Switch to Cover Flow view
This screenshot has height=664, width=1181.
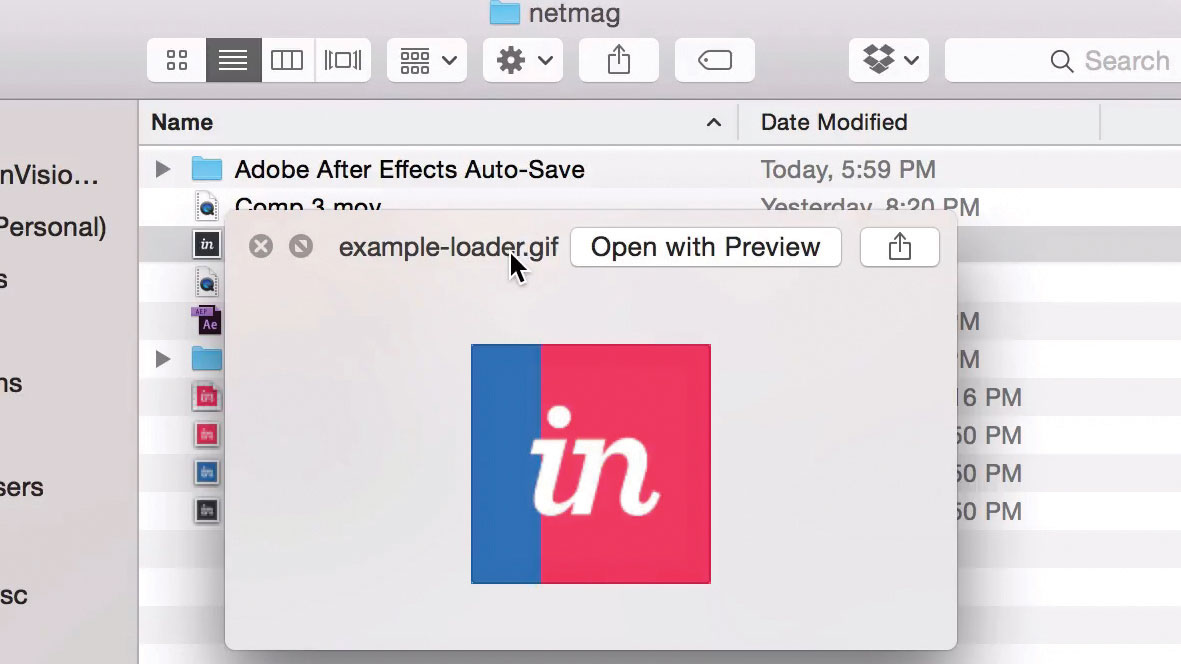point(343,60)
